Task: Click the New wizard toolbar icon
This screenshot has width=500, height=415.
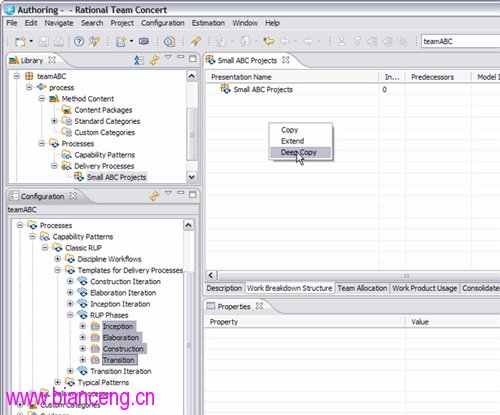Action: 20,41
